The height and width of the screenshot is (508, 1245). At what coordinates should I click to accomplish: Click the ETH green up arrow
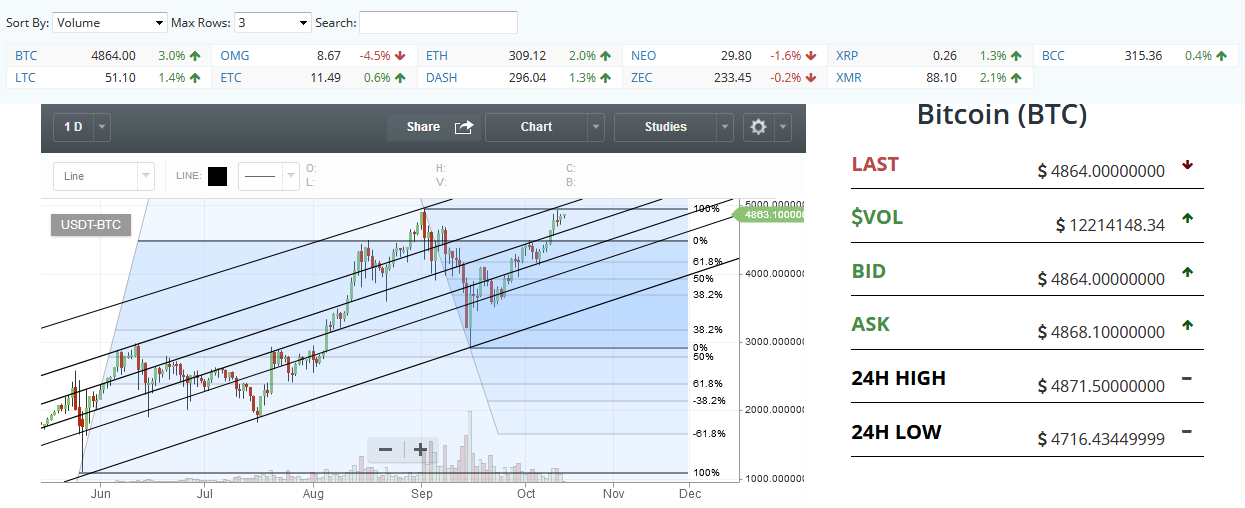(x=605, y=56)
